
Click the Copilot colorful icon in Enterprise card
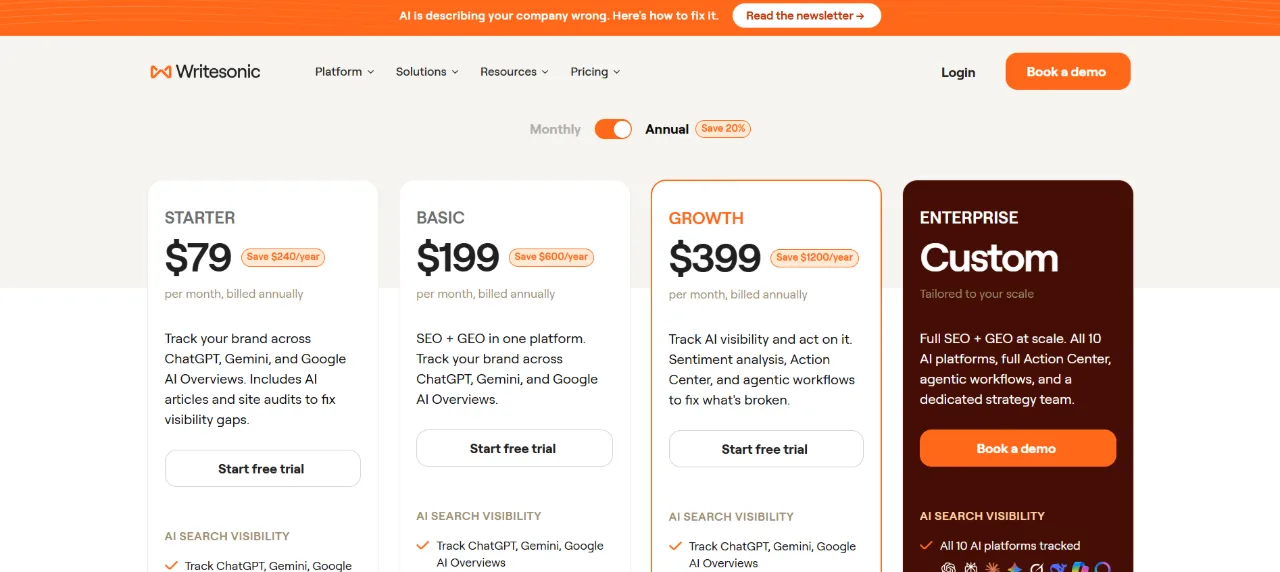point(1081,567)
